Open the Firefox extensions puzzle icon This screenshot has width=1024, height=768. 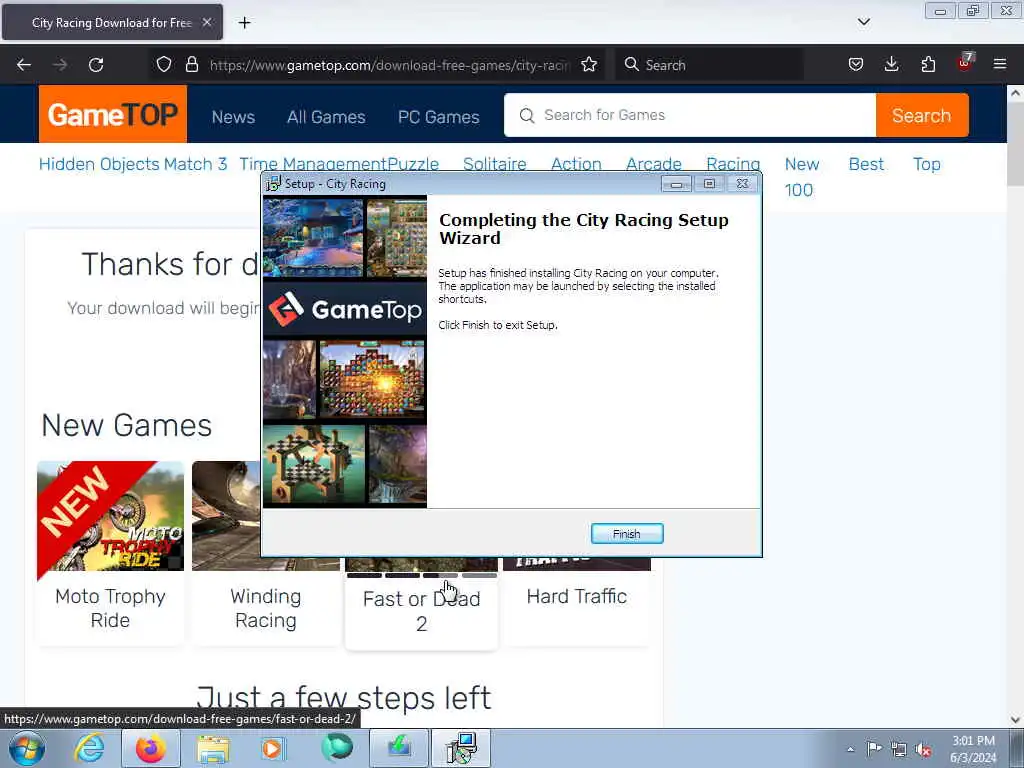pos(928,64)
